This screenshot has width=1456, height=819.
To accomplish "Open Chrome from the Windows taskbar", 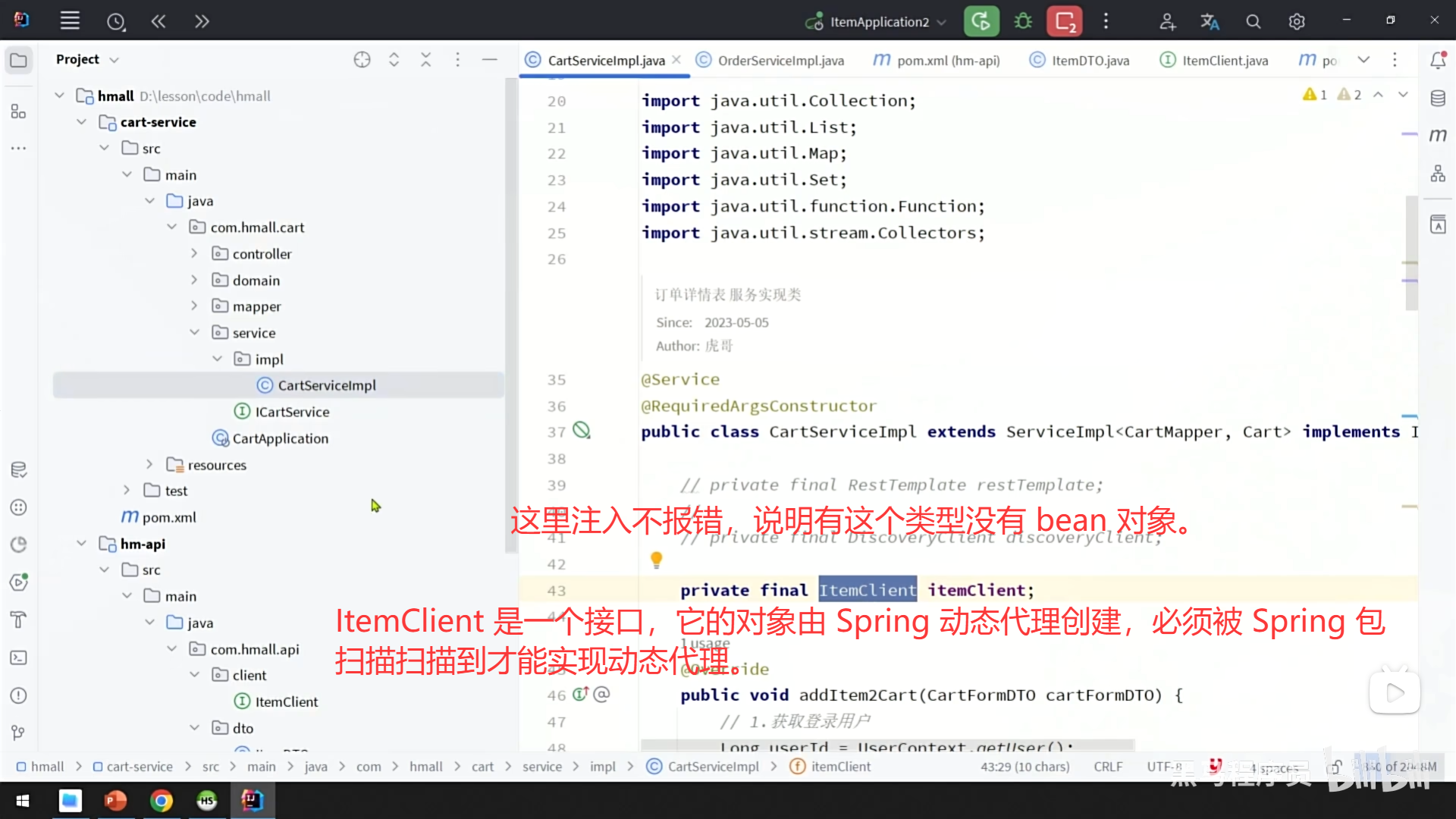I will point(162,800).
